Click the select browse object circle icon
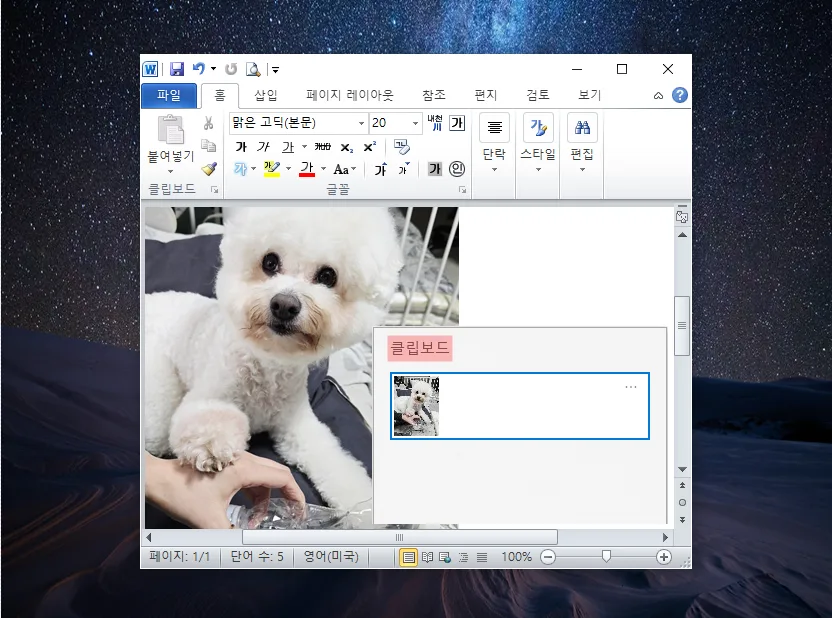This screenshot has width=832, height=618. click(682, 502)
